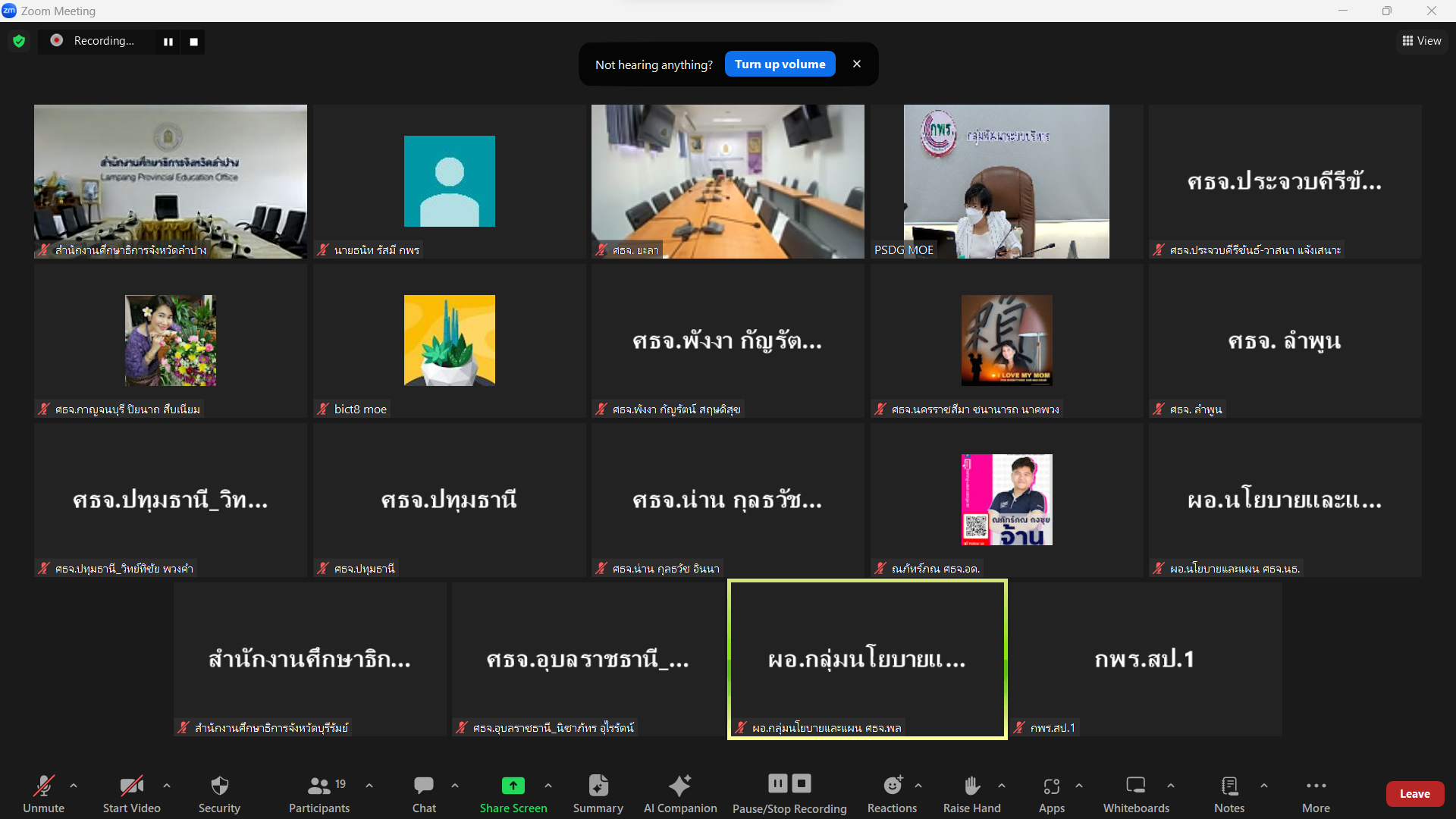Expand audio options arrow next to Unmute

click(x=74, y=786)
